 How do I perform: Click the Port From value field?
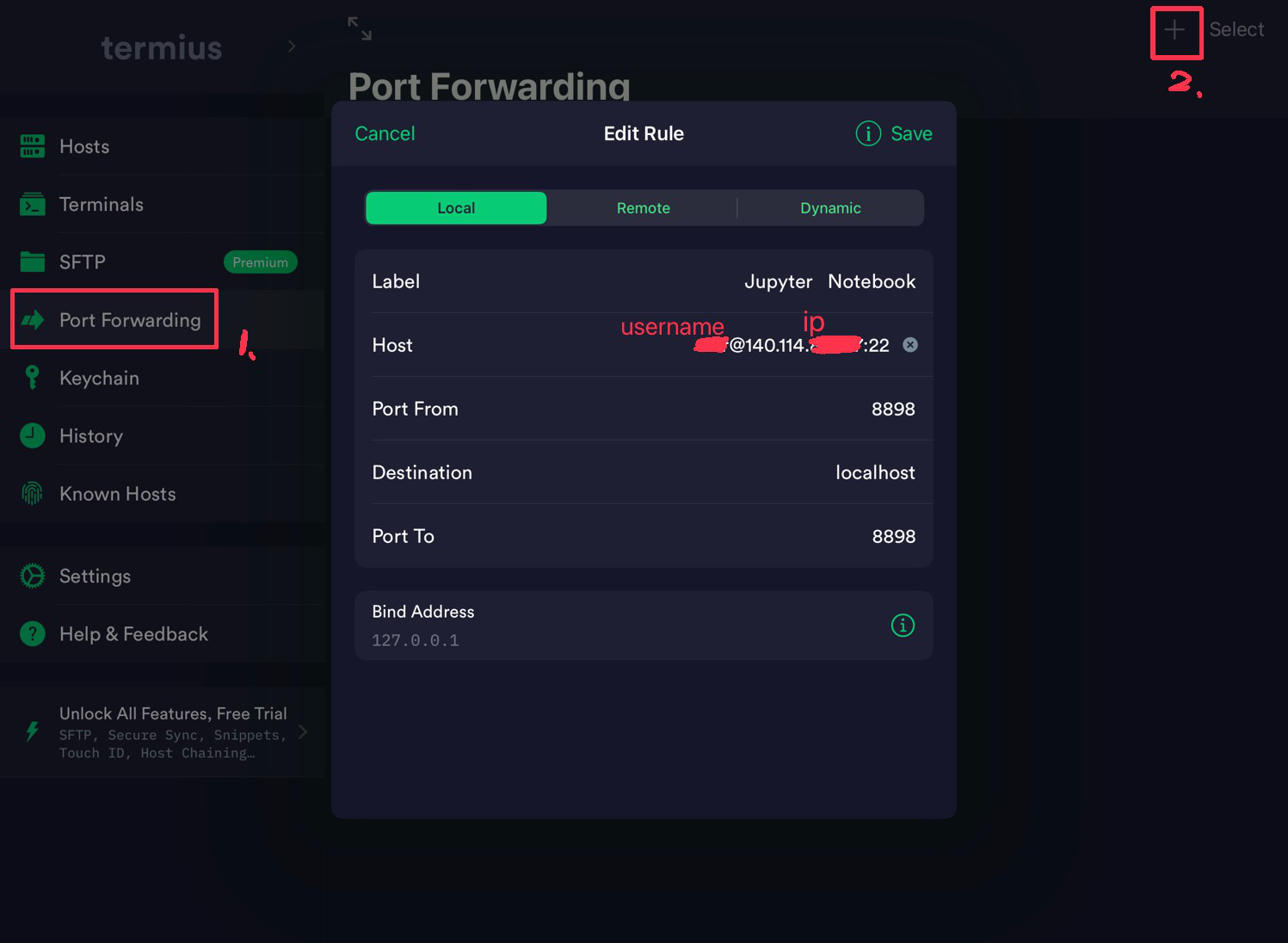point(892,410)
